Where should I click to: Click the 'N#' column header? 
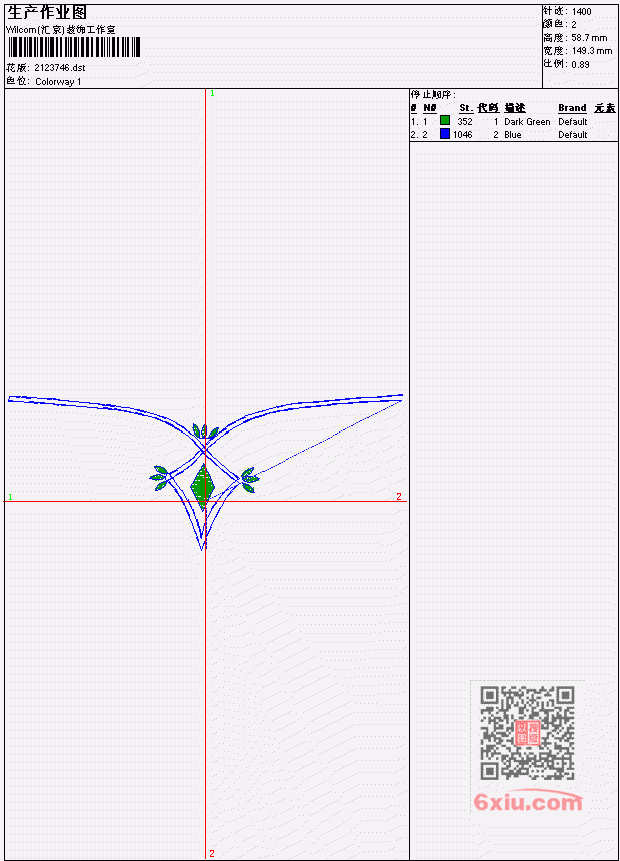click(429, 108)
